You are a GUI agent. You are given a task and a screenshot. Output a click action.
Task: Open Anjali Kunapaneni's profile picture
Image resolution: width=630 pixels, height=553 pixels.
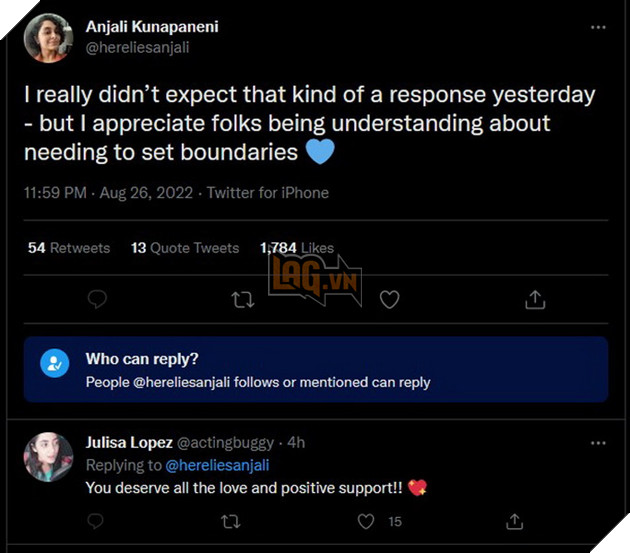[x=48, y=38]
